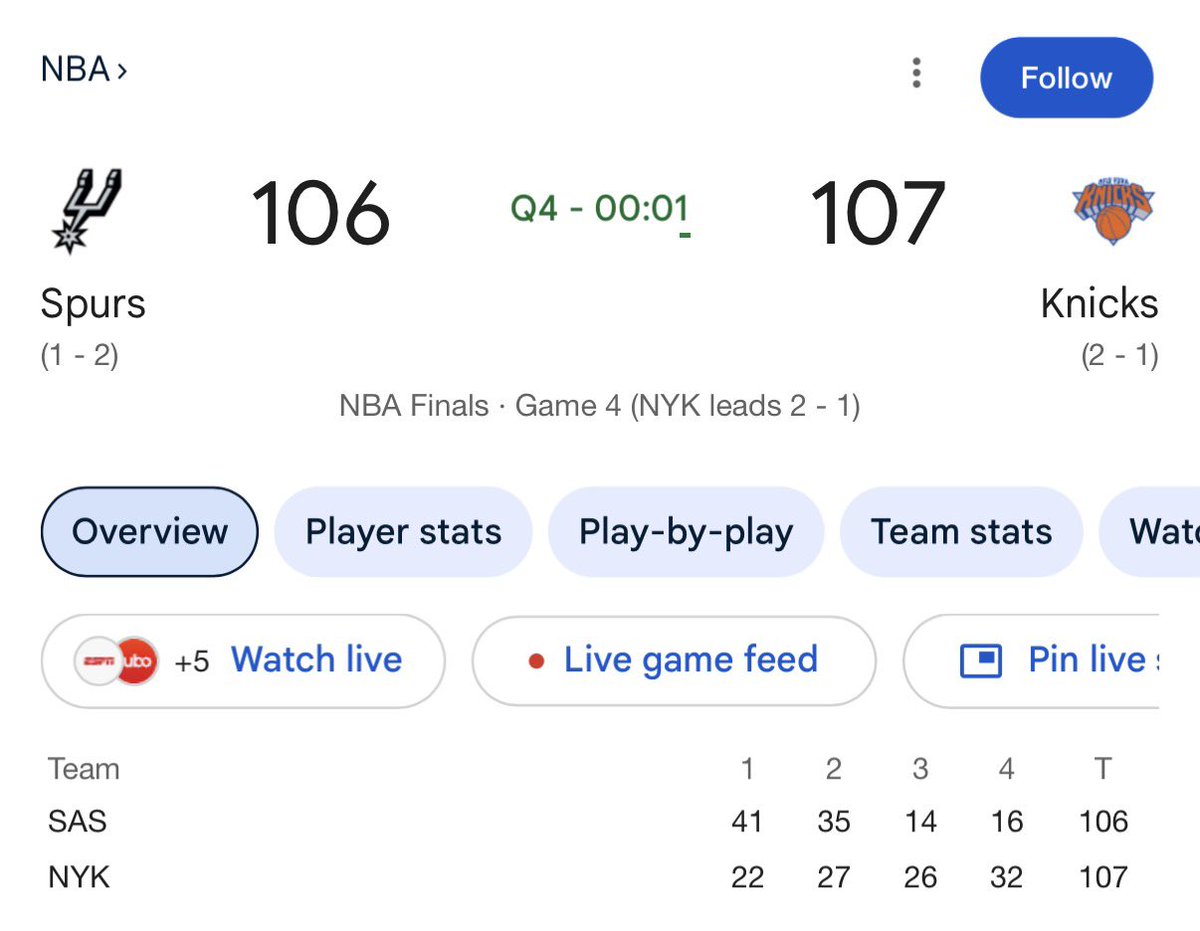Click the Watch live button
This screenshot has height=931, width=1200.
point(243,661)
